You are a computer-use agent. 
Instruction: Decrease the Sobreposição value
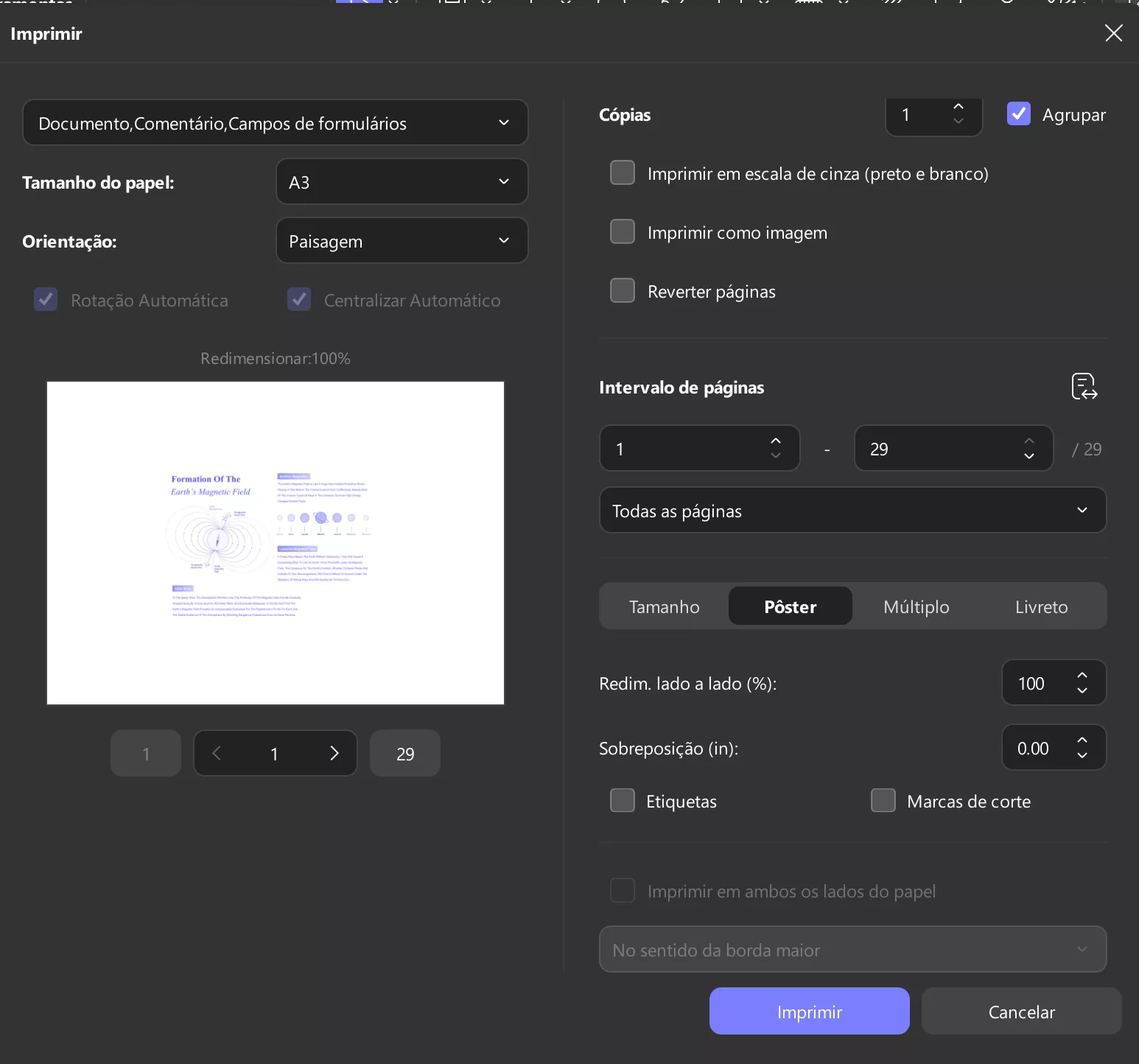click(x=1082, y=756)
